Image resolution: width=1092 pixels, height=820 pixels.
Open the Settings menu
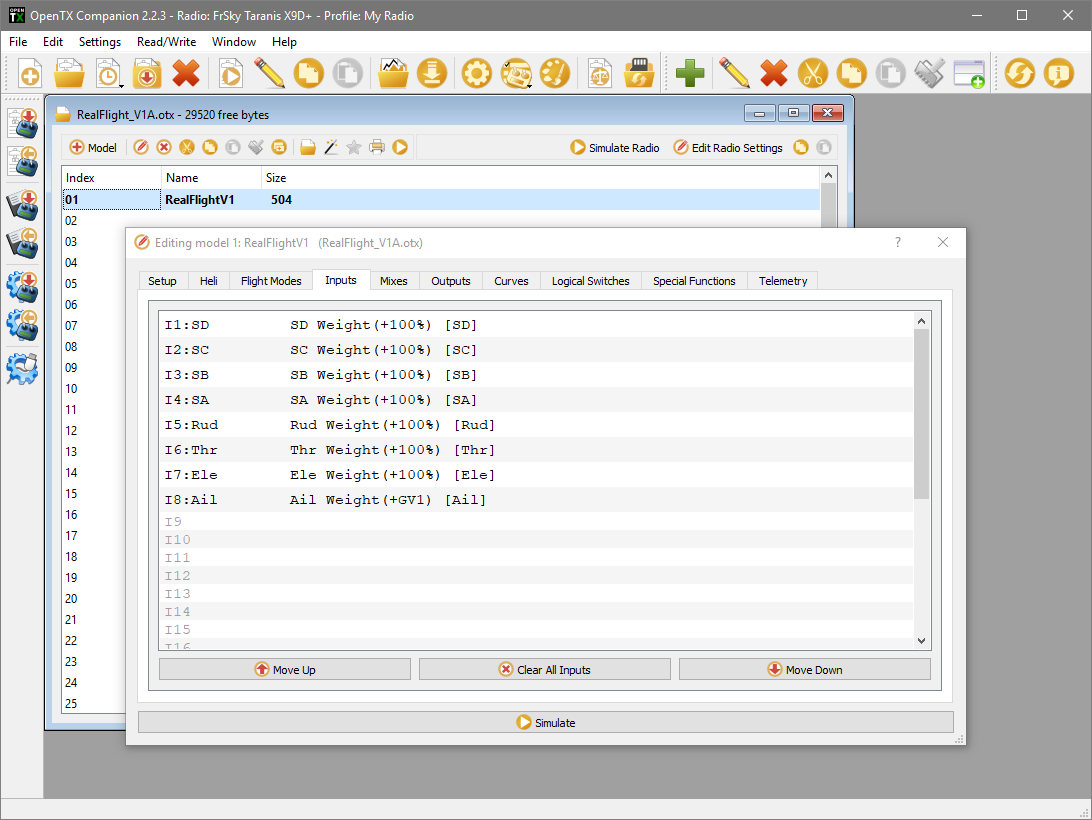point(100,42)
